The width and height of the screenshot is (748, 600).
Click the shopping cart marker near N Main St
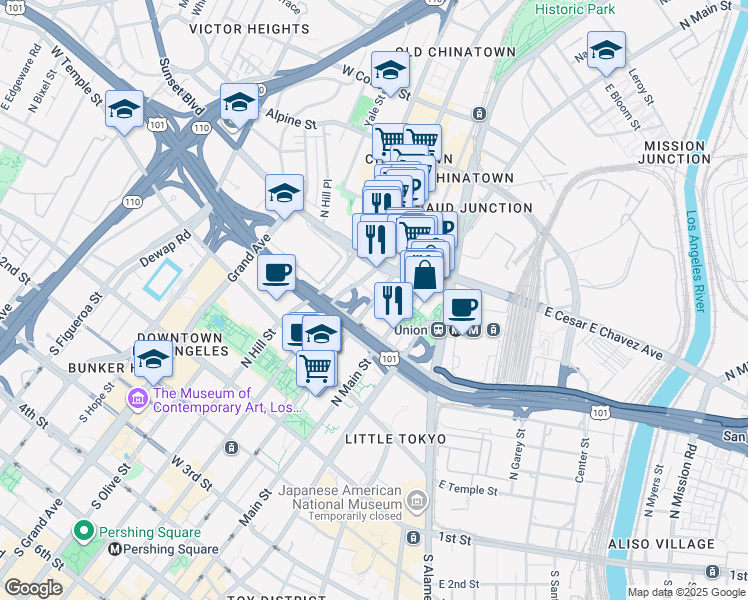pyautogui.click(x=316, y=371)
